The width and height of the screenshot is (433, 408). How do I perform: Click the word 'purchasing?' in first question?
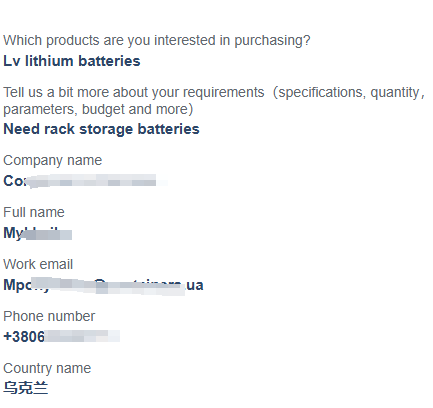pos(272,41)
